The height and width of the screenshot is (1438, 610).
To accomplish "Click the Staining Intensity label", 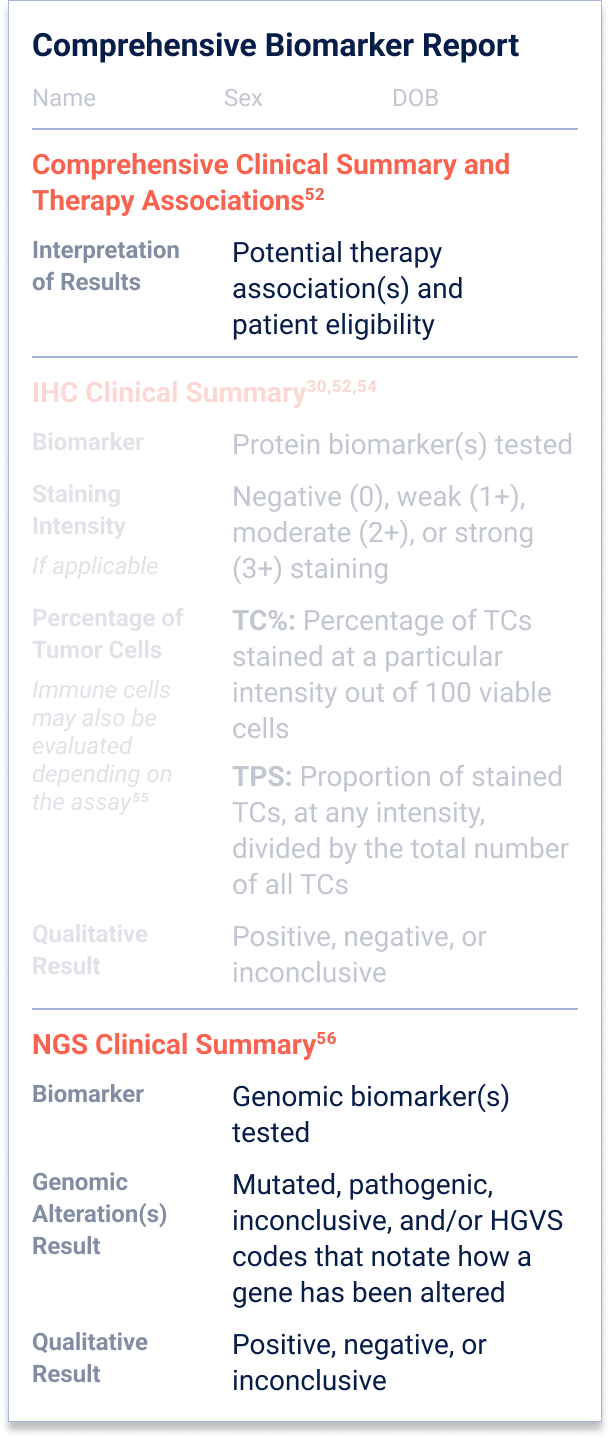I will coord(79,510).
